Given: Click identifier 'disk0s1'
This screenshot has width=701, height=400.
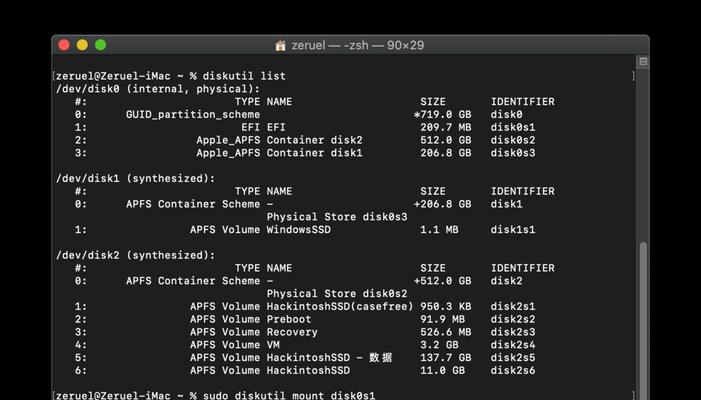Looking at the screenshot, I should coord(513,127).
